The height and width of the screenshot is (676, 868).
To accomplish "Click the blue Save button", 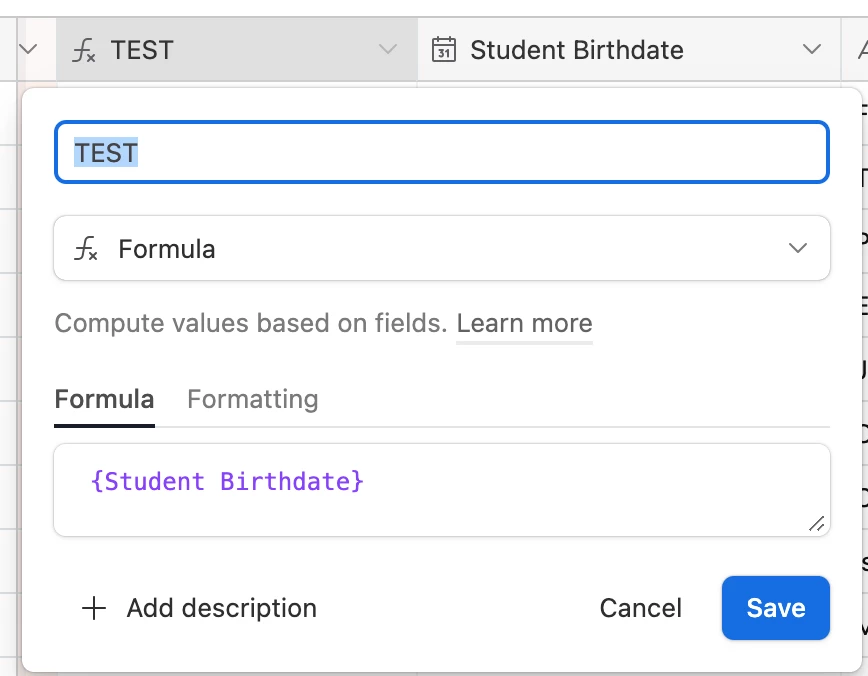I will (775, 608).
